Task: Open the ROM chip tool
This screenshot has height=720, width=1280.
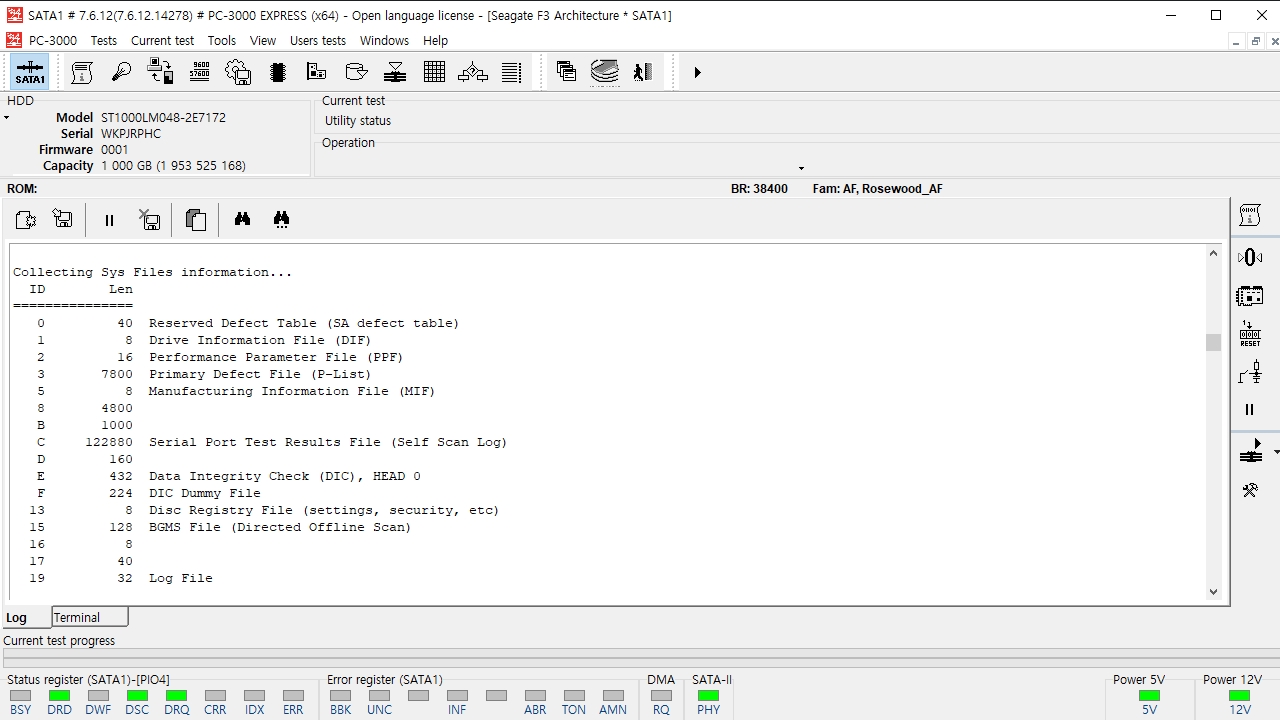Action: click(278, 72)
